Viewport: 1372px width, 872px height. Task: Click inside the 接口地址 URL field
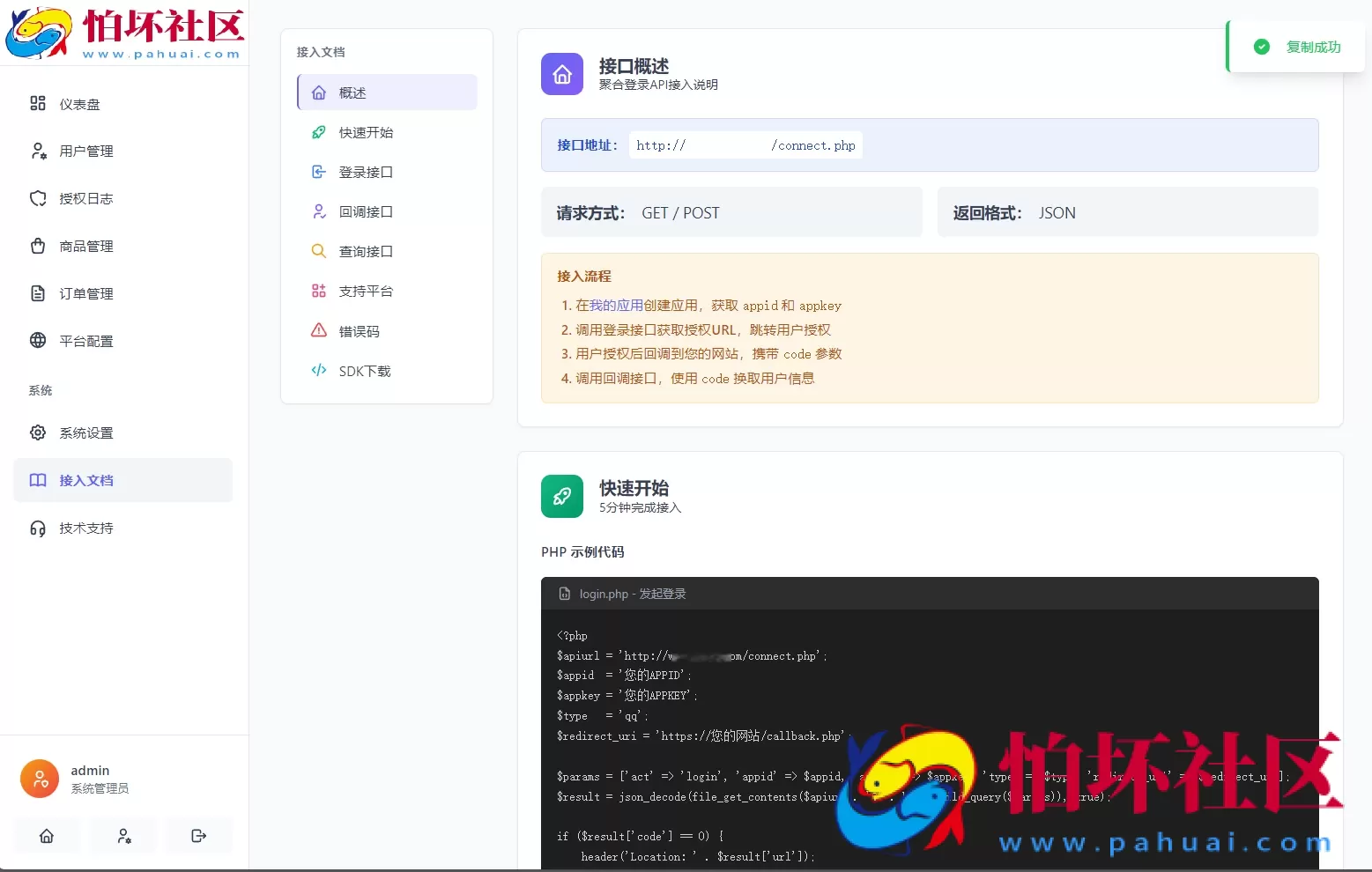[x=745, y=144]
